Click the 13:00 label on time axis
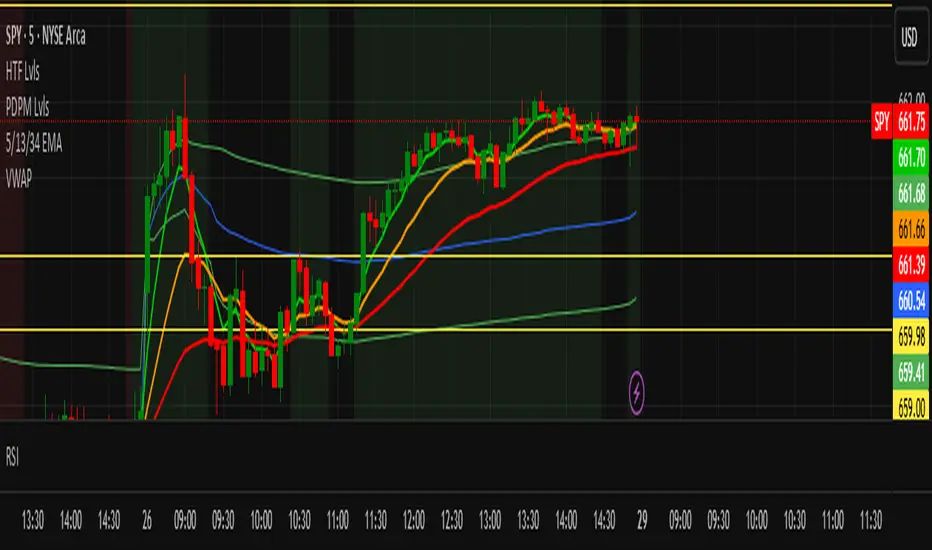 pyautogui.click(x=490, y=521)
